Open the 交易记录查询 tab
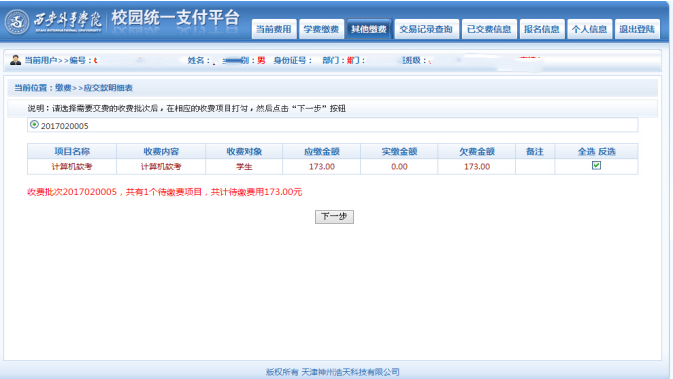 point(426,29)
